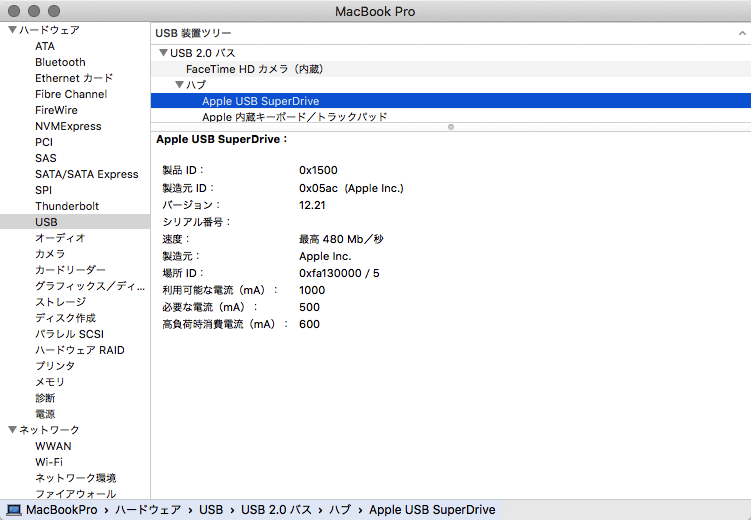The image size is (751, 520).
Task: Open 診断 in the sidebar
Action: (x=45, y=398)
